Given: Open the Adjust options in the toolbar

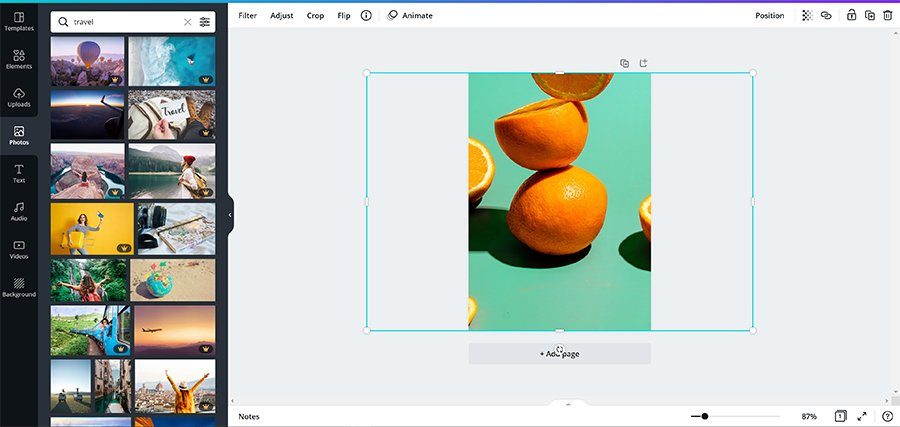Looking at the screenshot, I should [282, 15].
